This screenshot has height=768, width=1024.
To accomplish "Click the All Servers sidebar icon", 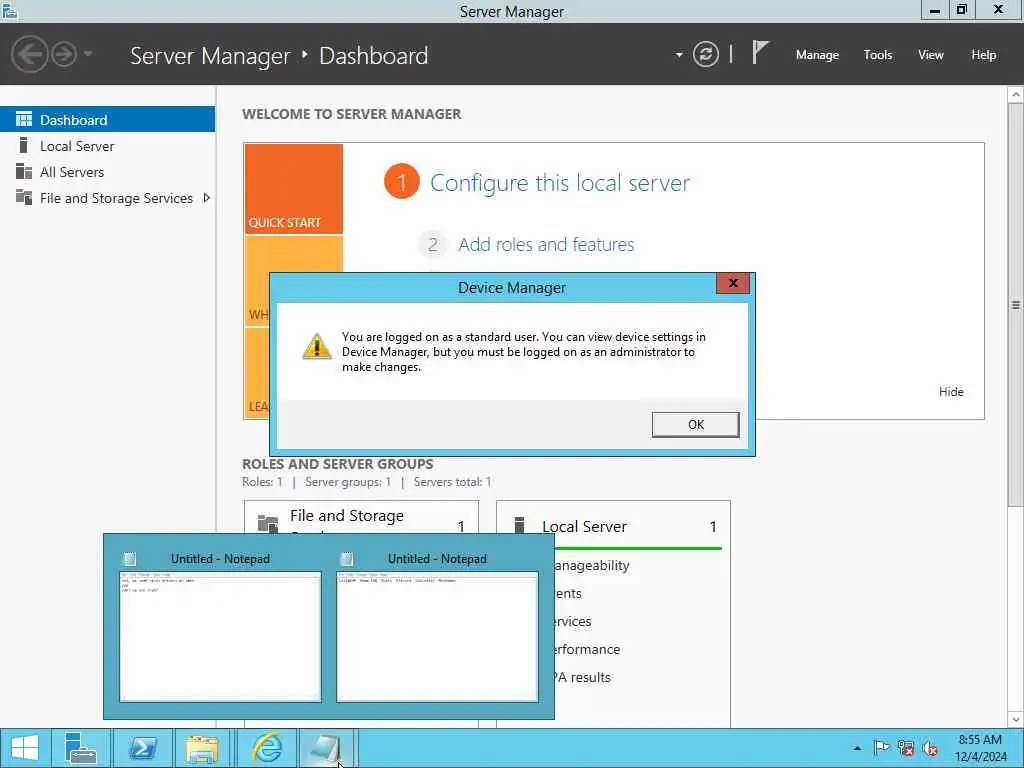I will click(x=24, y=171).
